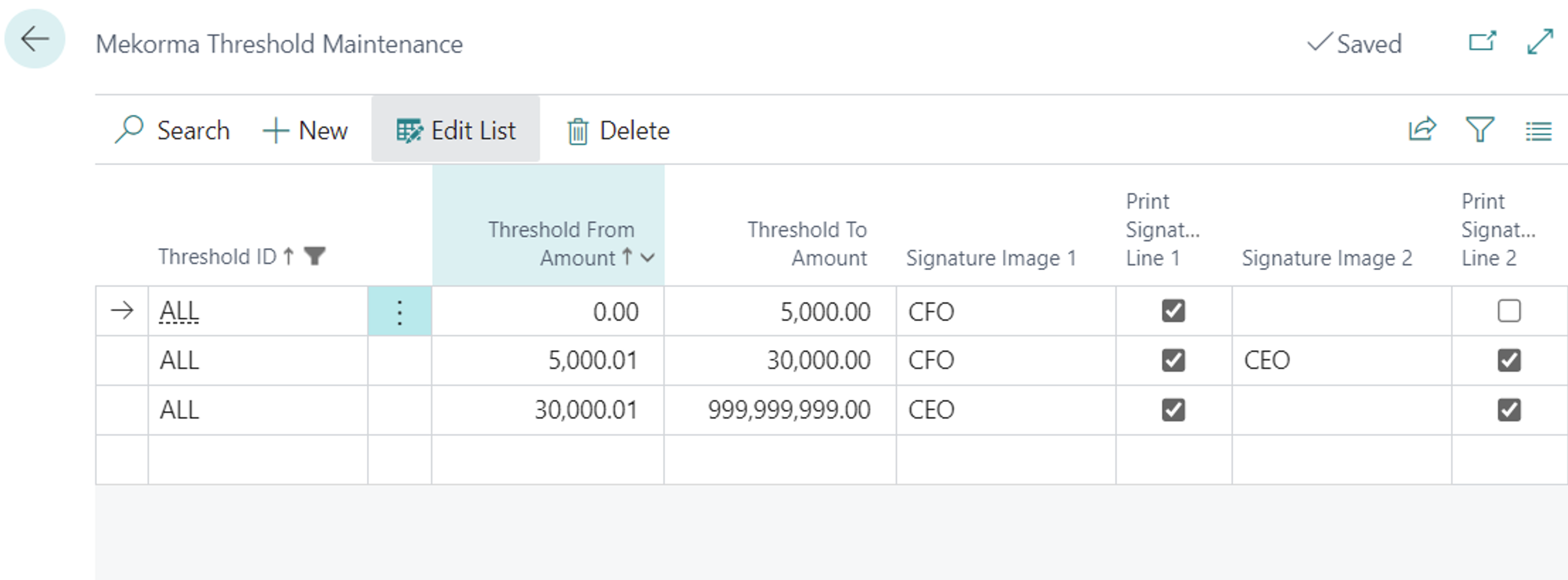Image resolution: width=1568 pixels, height=580 pixels.
Task: Click the Search magnifier action
Action: 172,130
